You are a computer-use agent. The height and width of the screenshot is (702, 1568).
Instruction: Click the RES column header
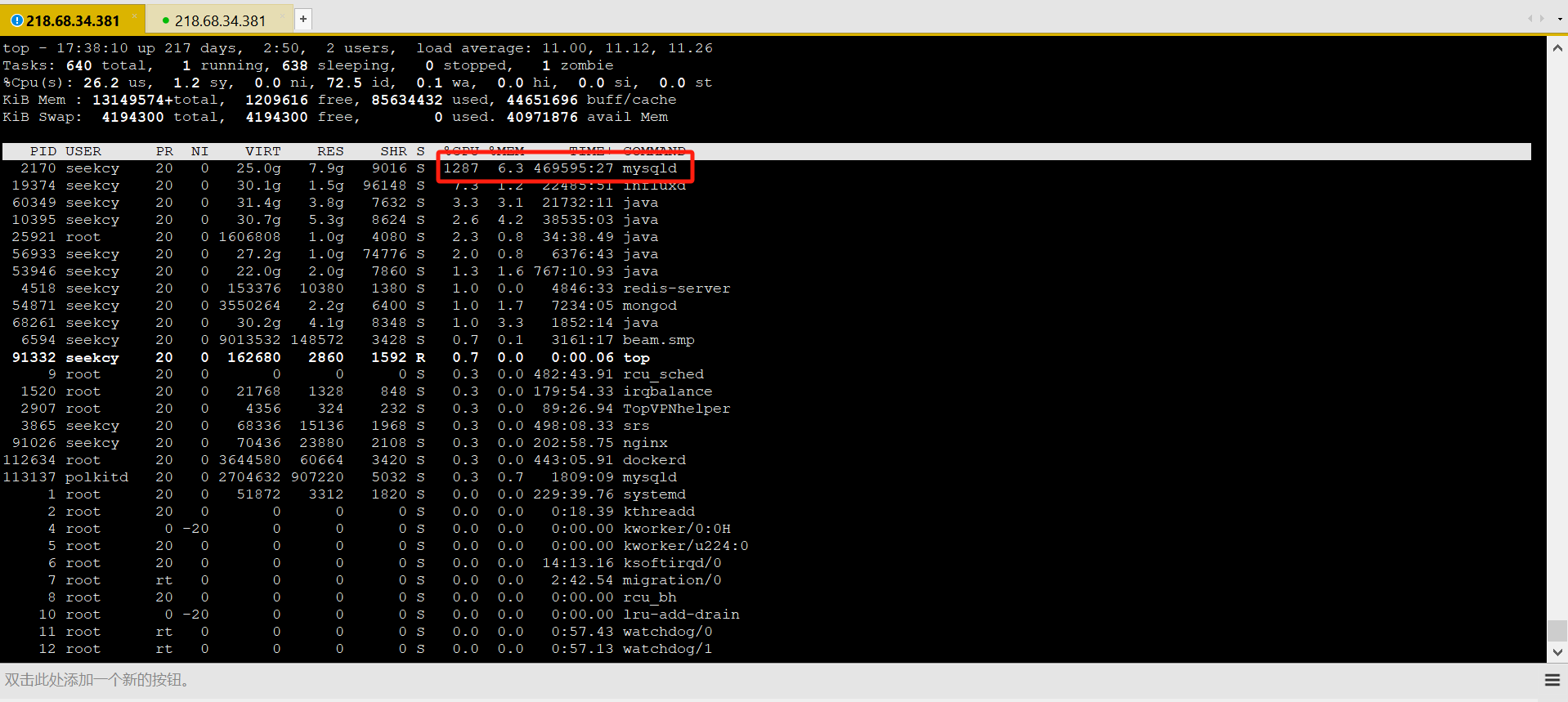point(330,151)
